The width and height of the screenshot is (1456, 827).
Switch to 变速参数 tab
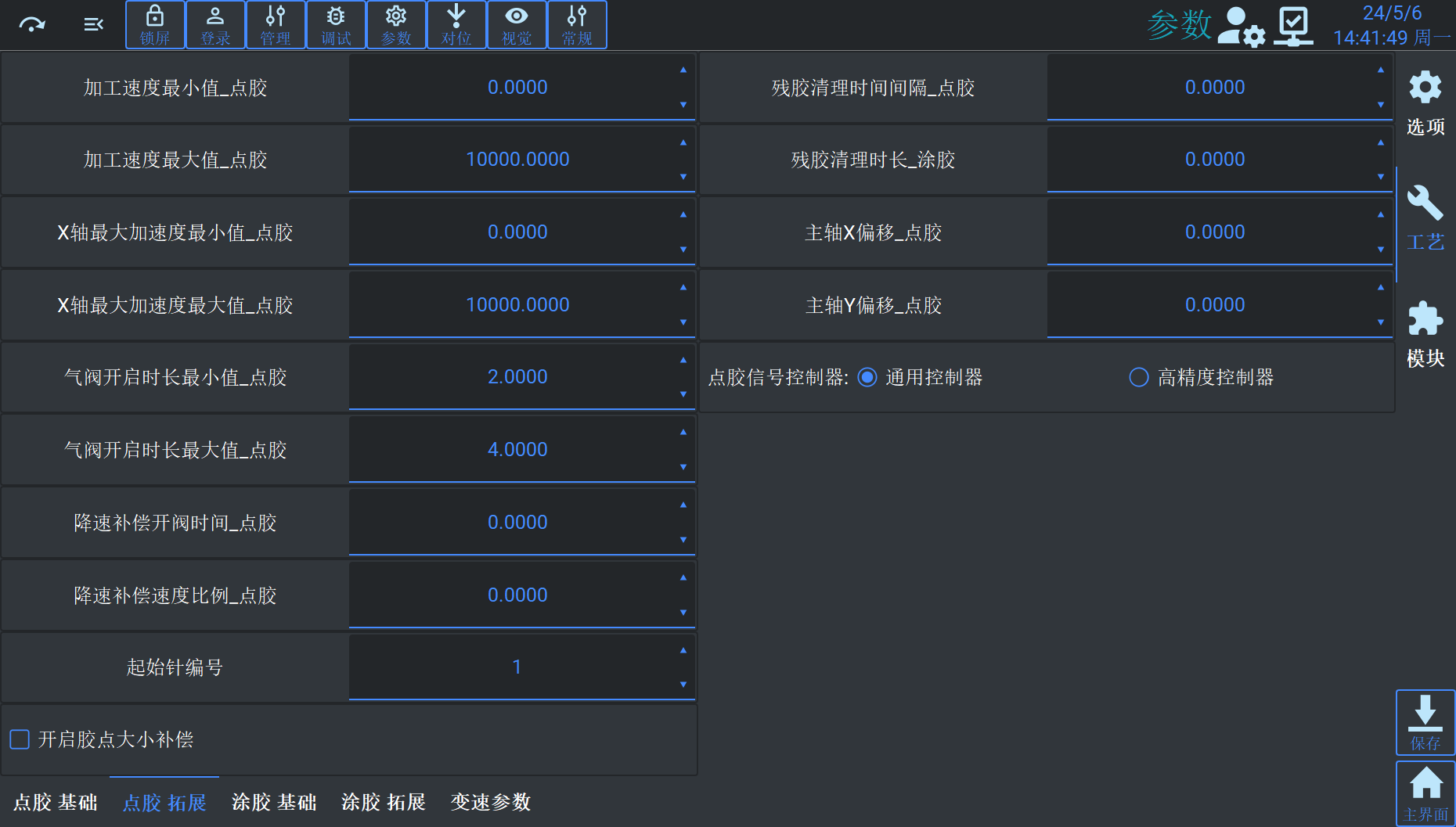coord(491,802)
